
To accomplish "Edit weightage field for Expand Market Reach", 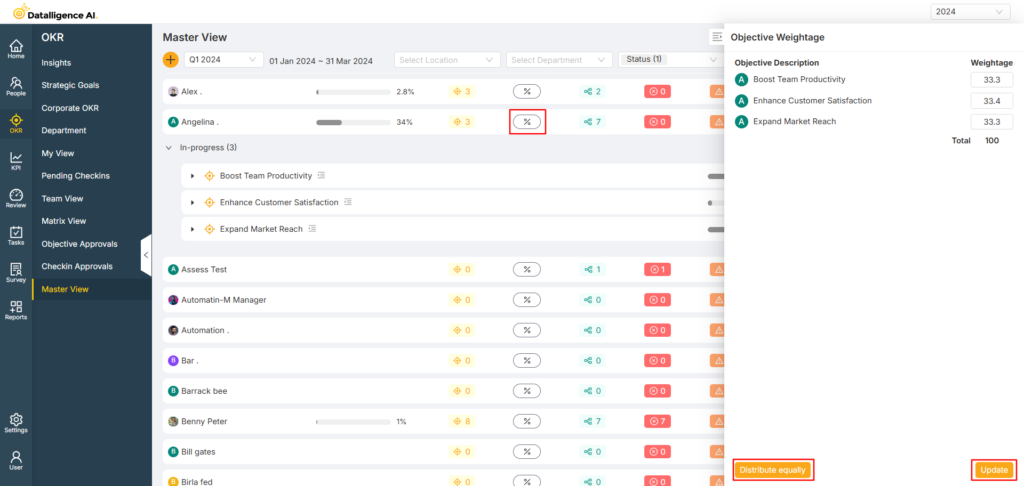I will tap(991, 122).
